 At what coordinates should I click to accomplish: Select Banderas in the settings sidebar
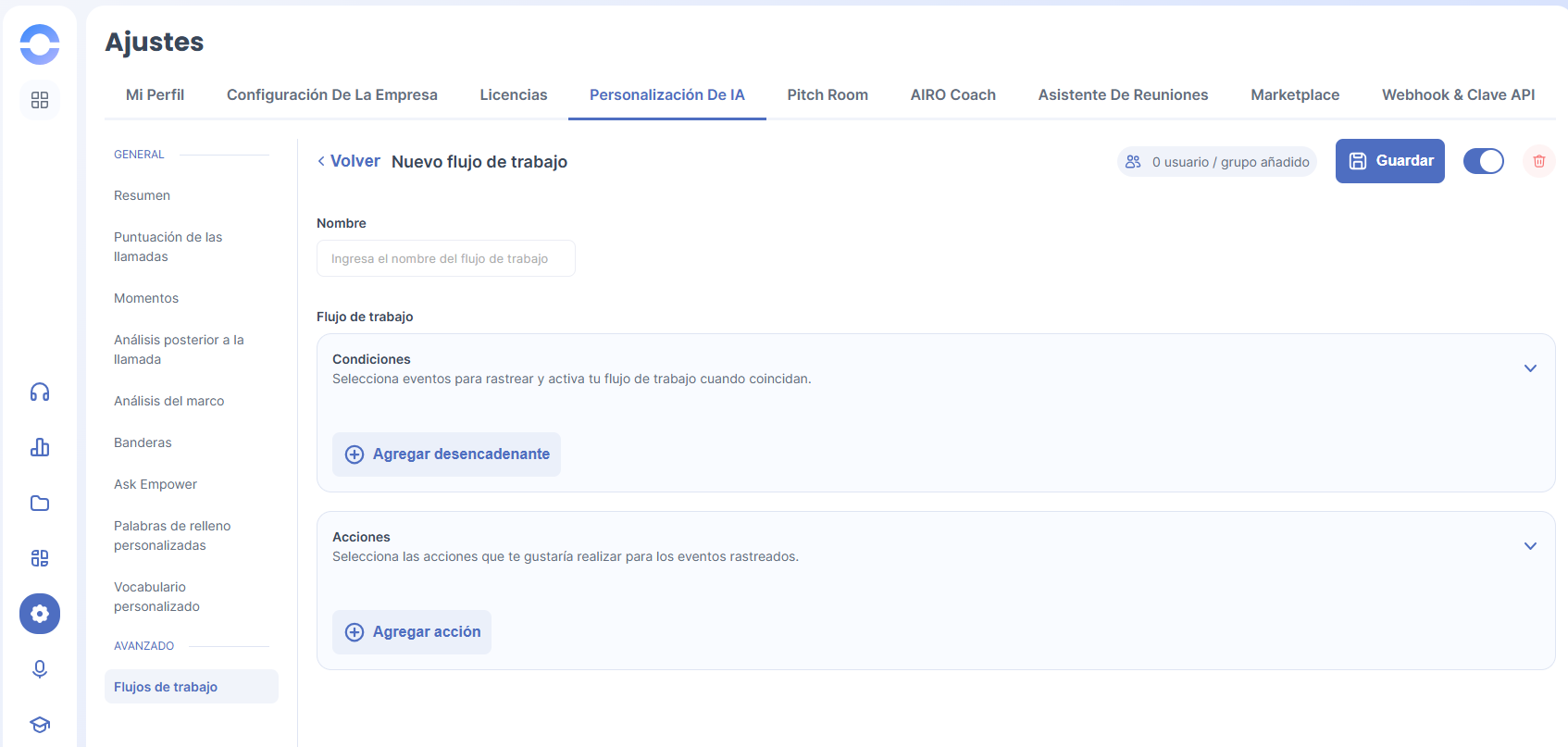click(143, 442)
